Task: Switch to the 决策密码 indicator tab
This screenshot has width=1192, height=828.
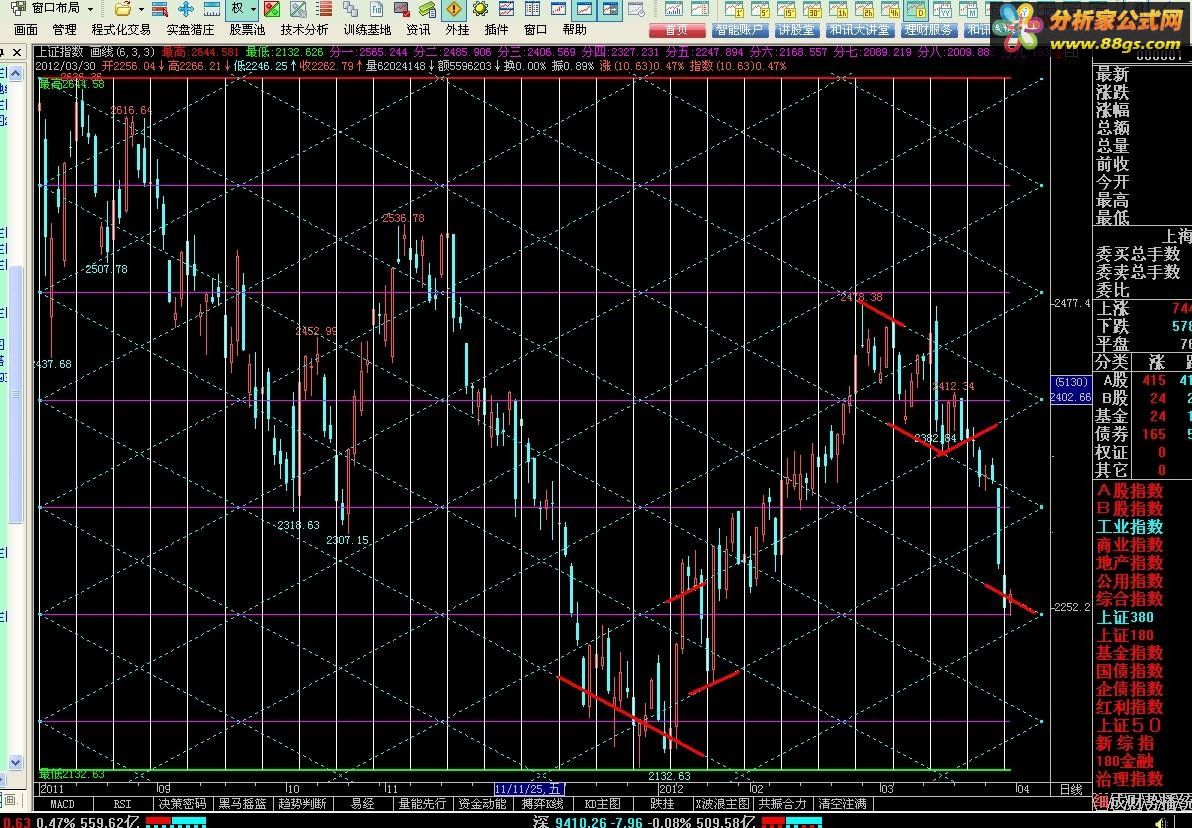Action: pos(182,804)
